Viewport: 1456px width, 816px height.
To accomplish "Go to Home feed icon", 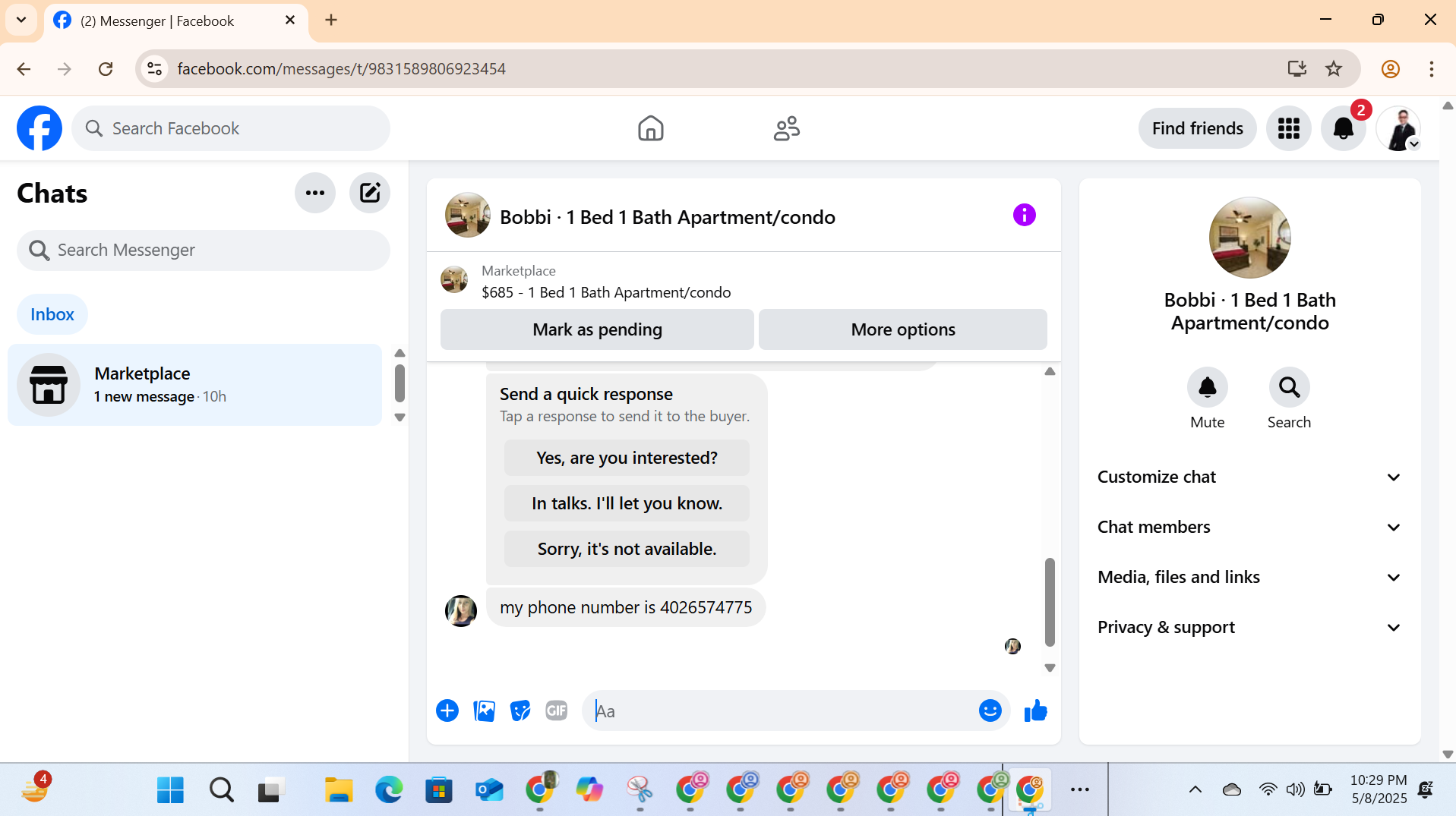I will tap(651, 128).
